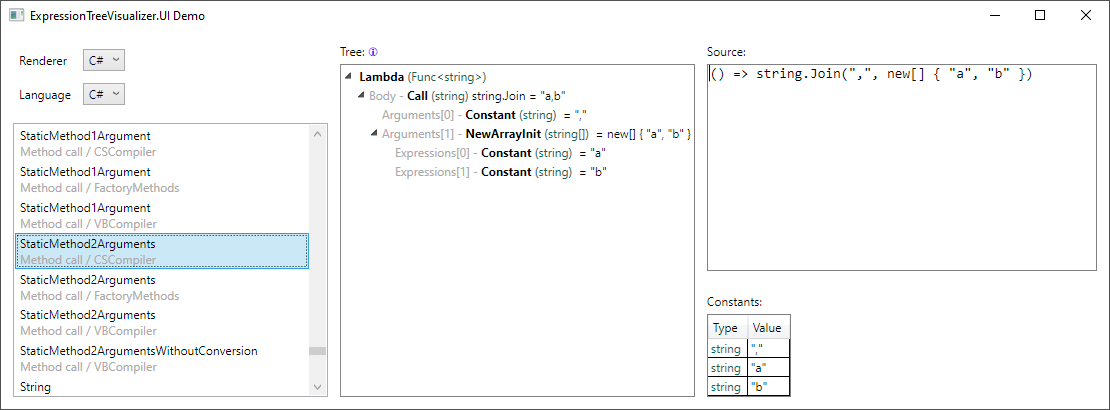Click inside the Source code box
This screenshot has width=1110, height=410.
coord(901,168)
